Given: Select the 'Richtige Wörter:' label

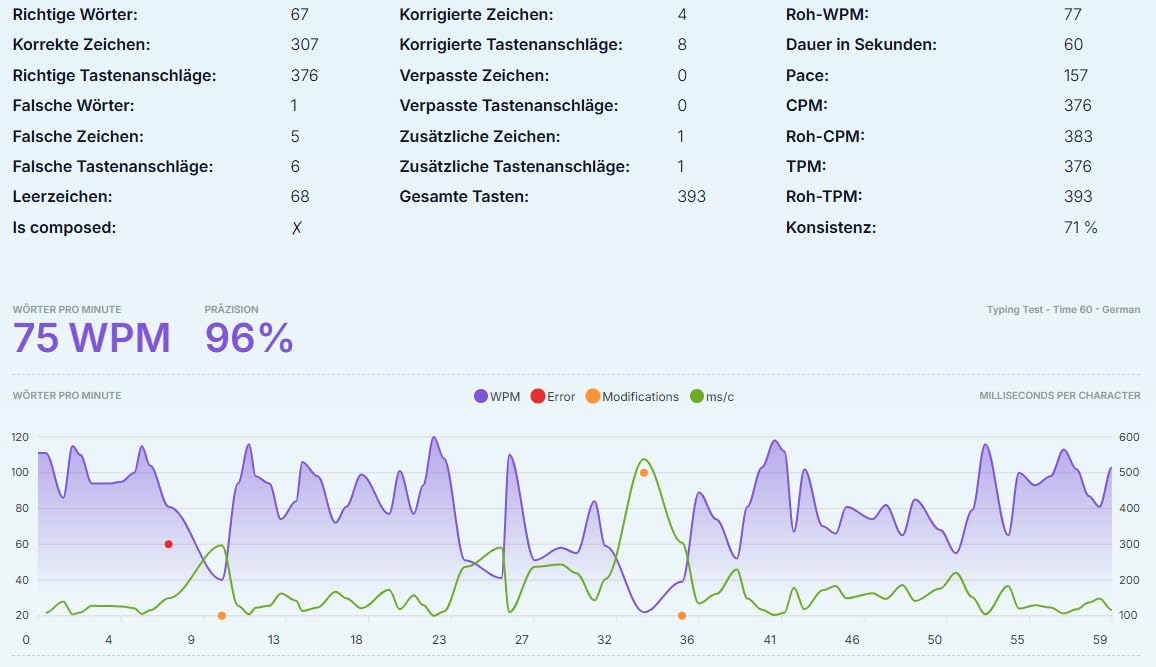Looking at the screenshot, I should point(75,15).
